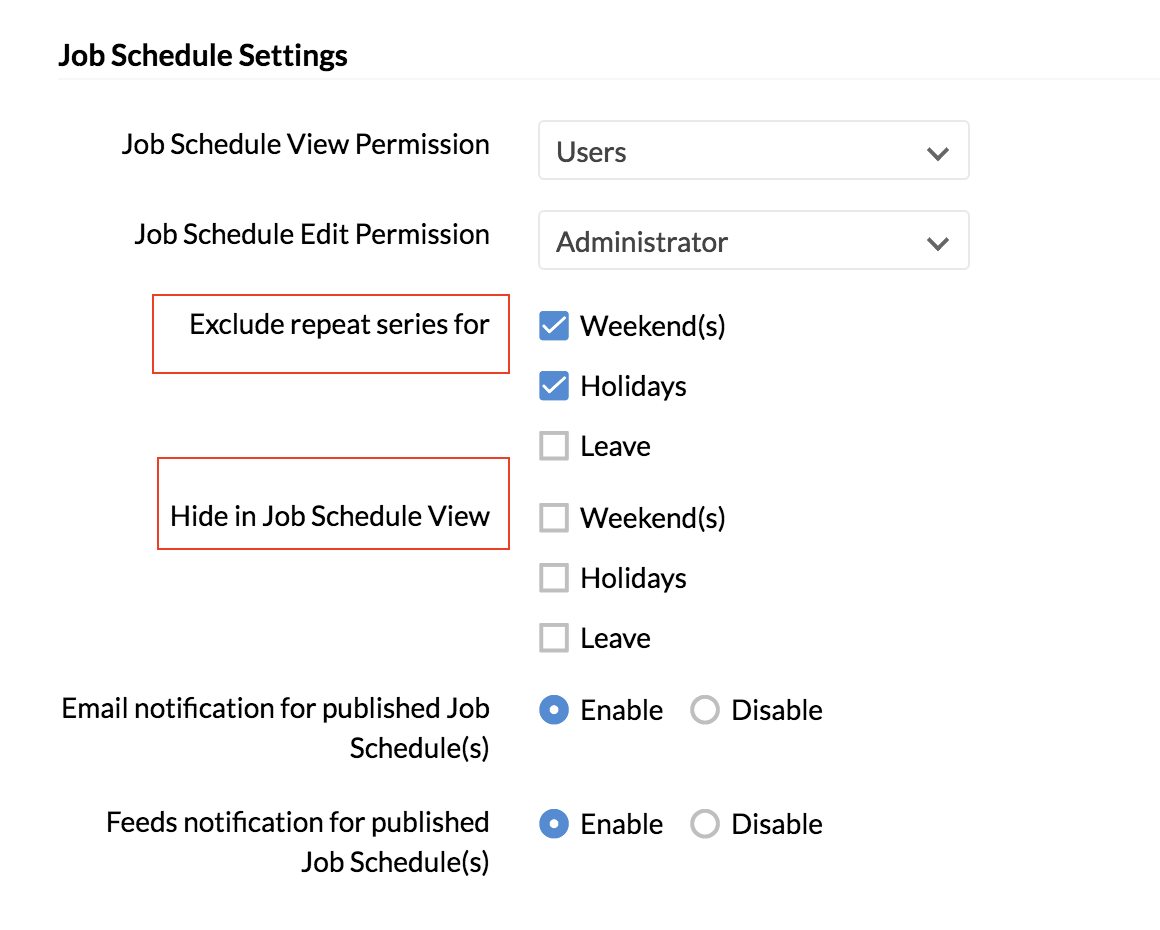Click chevron arrow beside Users
Viewport: 1160px width, 930px height.
[937, 154]
